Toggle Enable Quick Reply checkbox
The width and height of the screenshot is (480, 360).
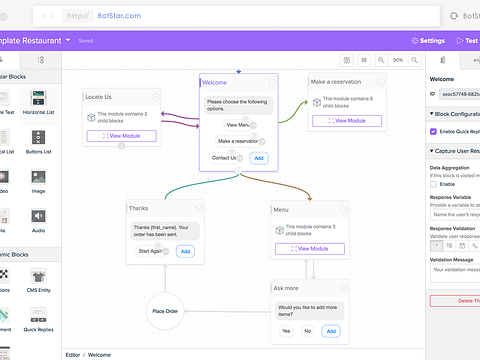point(433,131)
